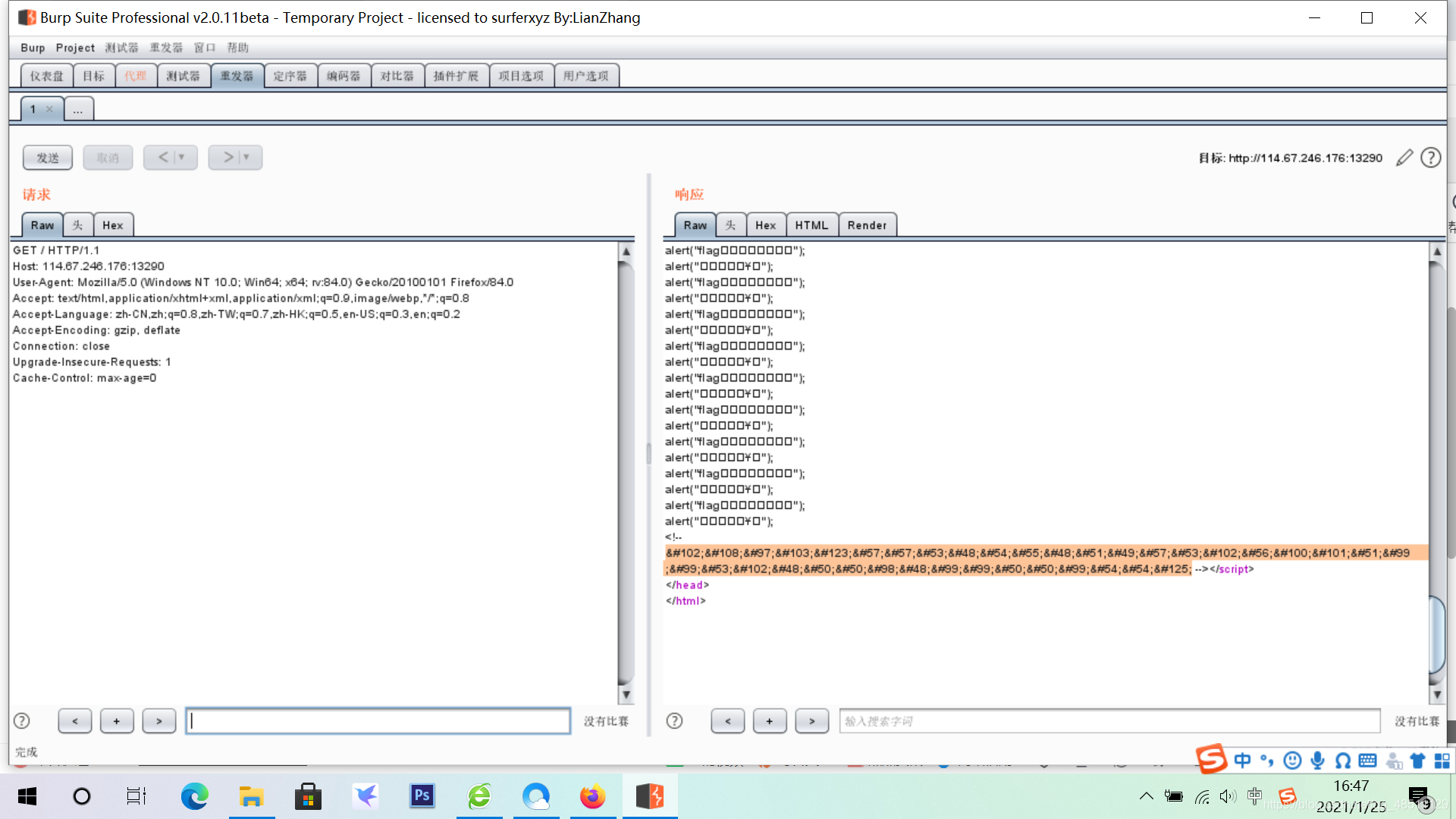This screenshot has width=1456, height=819.
Task: Click request pane scroll down arrow
Action: click(626, 695)
